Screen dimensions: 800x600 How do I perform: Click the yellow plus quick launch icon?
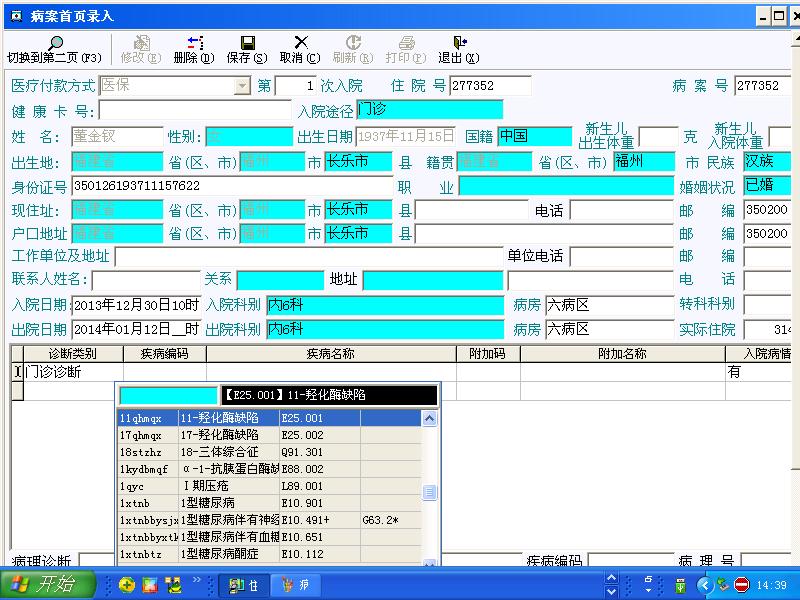click(x=127, y=585)
